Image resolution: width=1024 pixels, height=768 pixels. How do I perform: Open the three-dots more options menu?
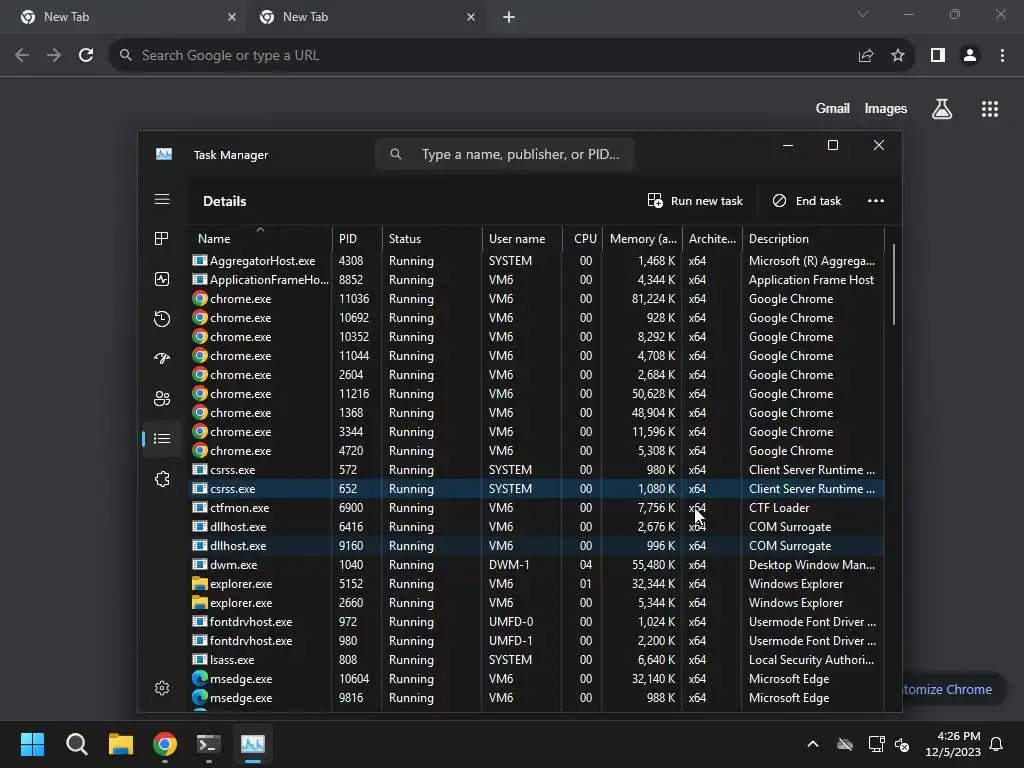point(876,200)
